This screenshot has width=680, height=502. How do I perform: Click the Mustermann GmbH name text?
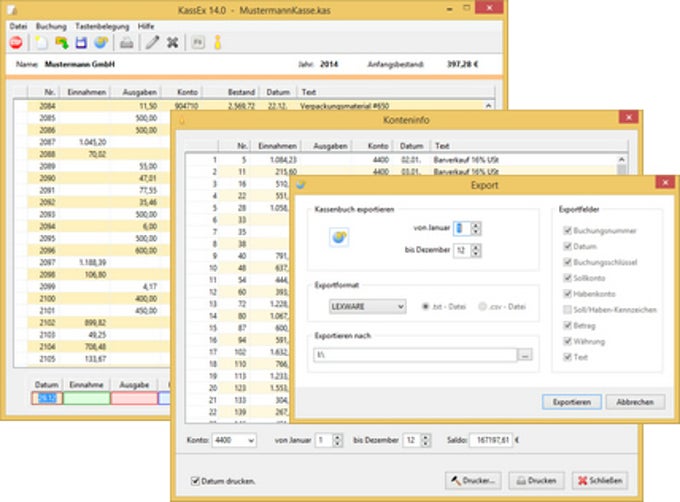79,64
